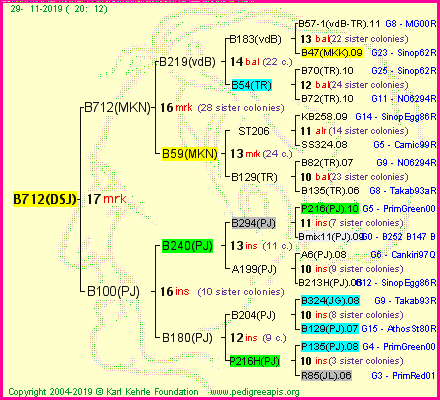This screenshot has width=440, height=400.
Task: Click the B57-1(vdB-TR).11 entry
Action: tap(339, 24)
